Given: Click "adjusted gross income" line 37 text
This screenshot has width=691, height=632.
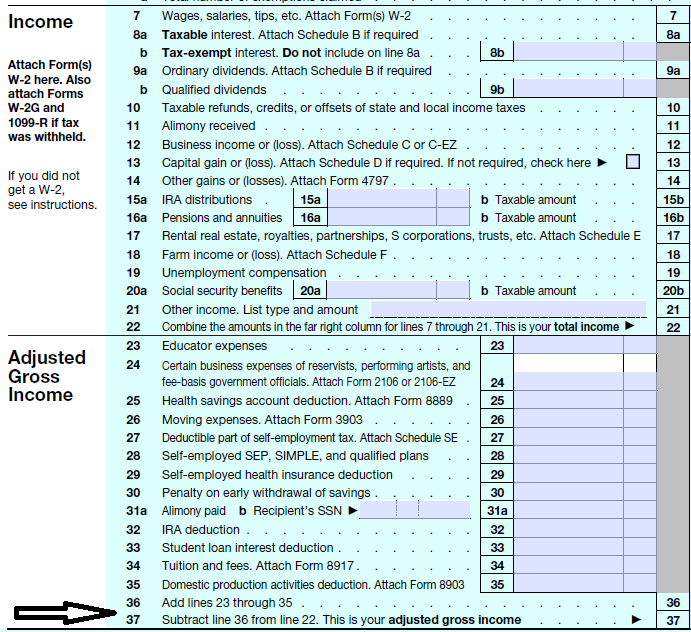Looking at the screenshot, I should (x=454, y=620).
